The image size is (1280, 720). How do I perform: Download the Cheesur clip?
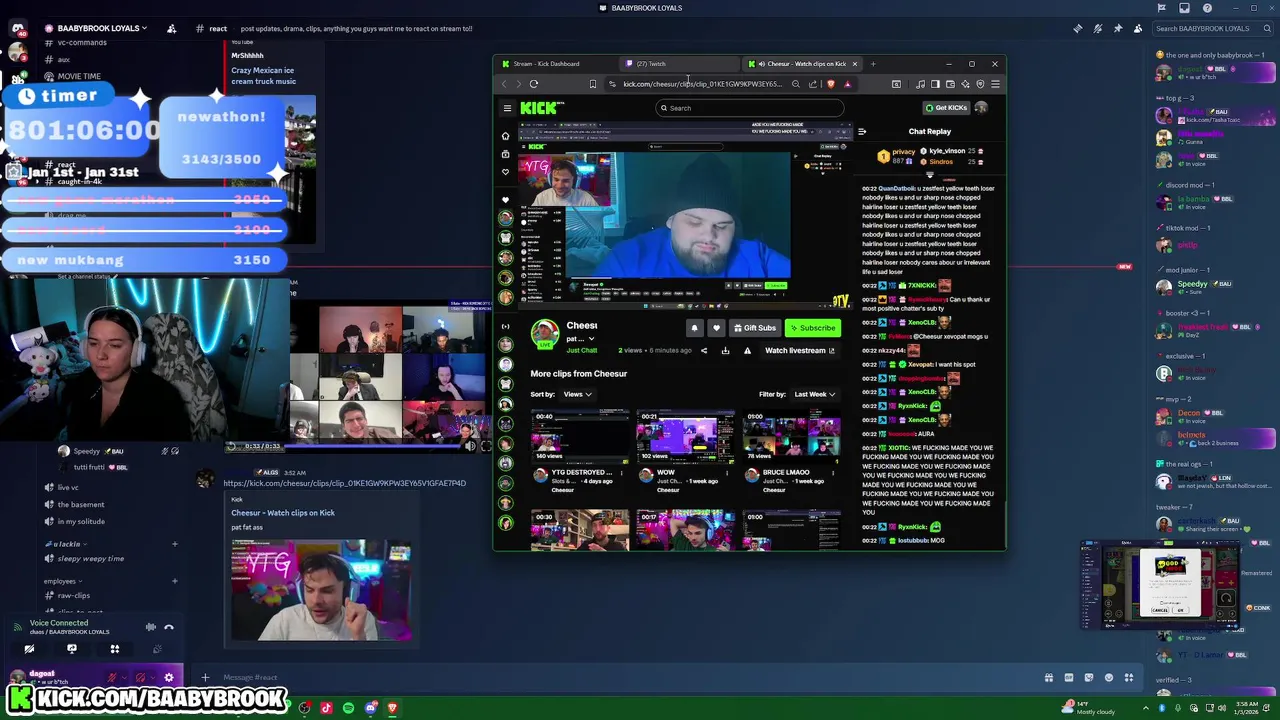point(725,351)
